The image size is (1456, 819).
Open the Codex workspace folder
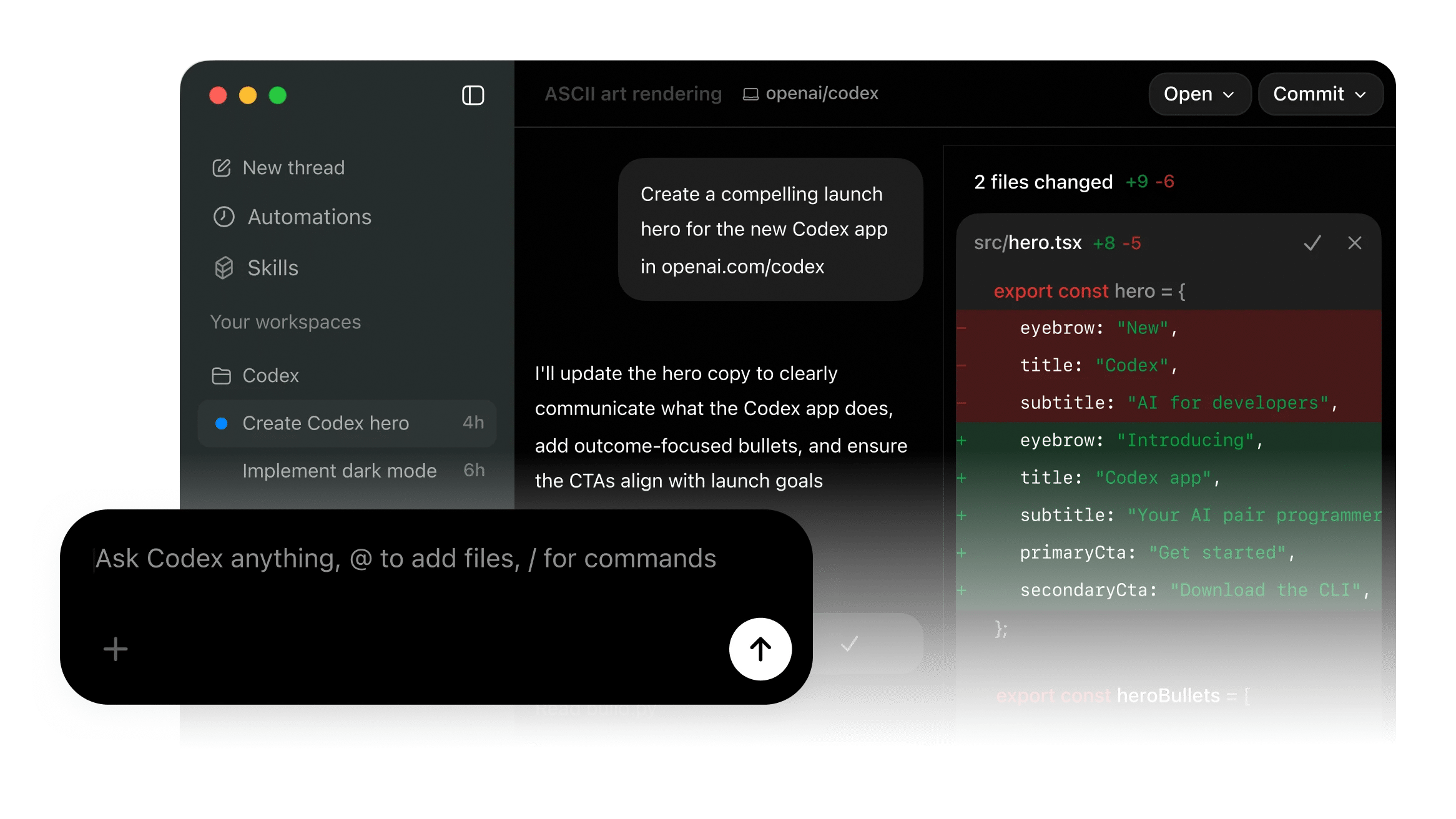click(270, 375)
